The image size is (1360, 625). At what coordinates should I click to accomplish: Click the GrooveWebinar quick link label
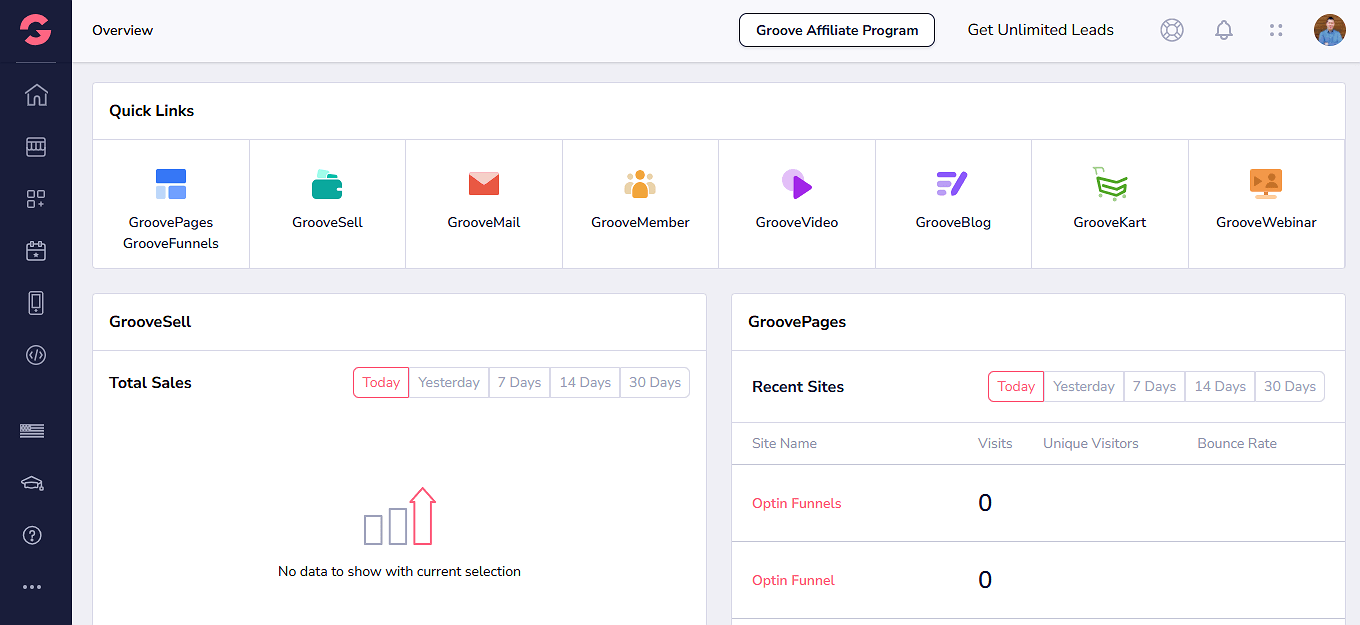click(1266, 222)
